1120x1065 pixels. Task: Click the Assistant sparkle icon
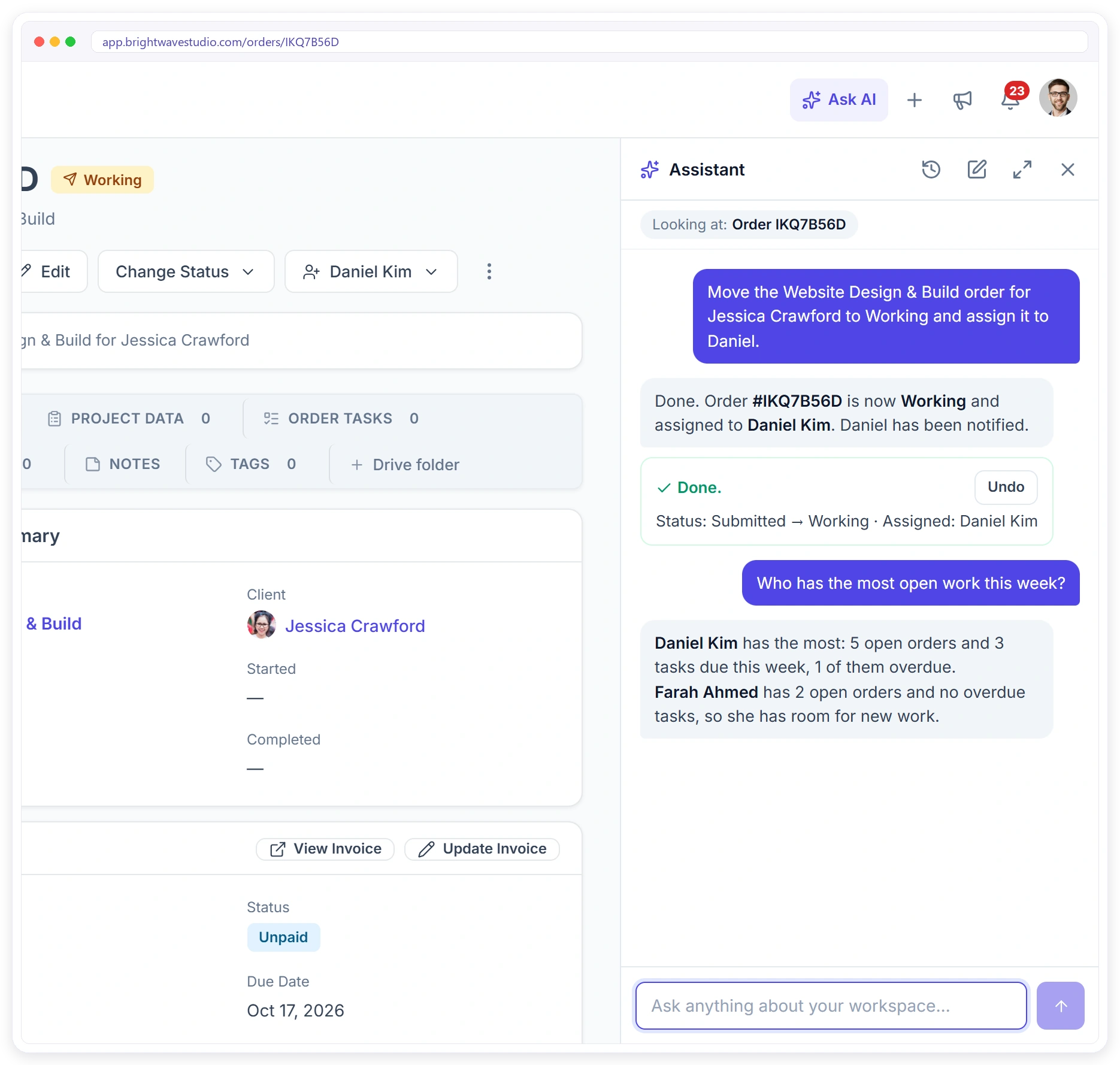point(650,170)
